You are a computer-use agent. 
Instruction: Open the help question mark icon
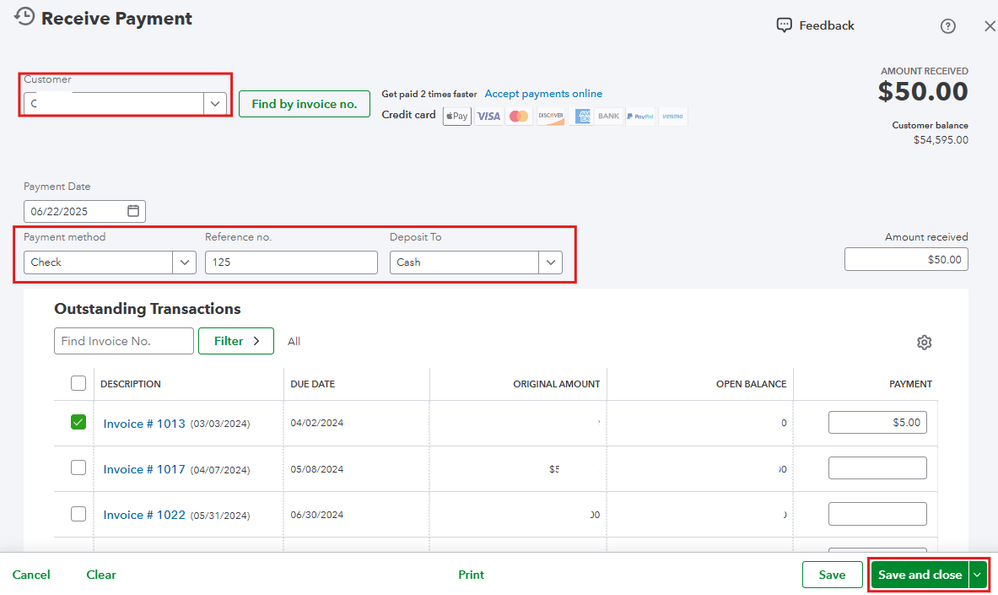[x=948, y=26]
